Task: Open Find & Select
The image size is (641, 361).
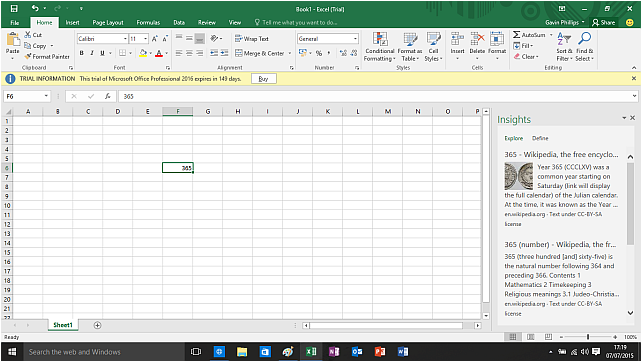Action: point(585,47)
